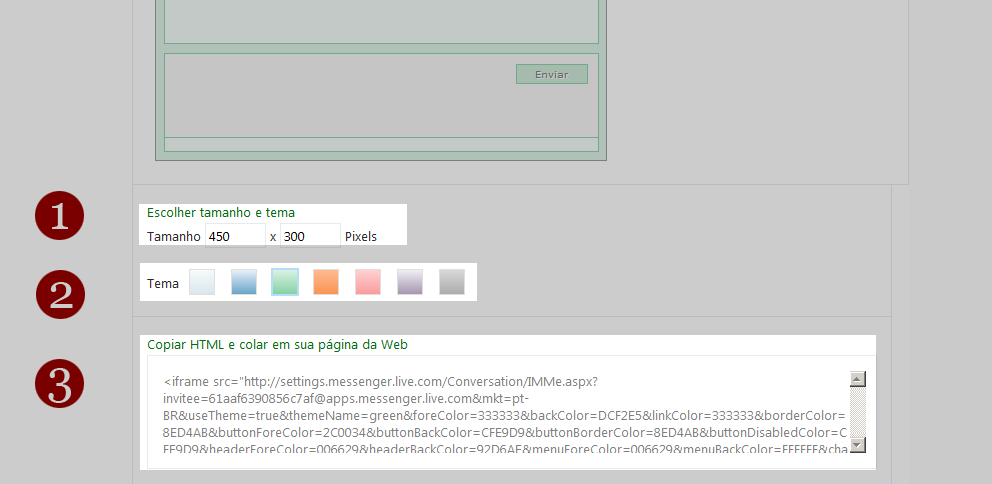Click the 'Copiar HTML e colar' heading

click(277, 344)
